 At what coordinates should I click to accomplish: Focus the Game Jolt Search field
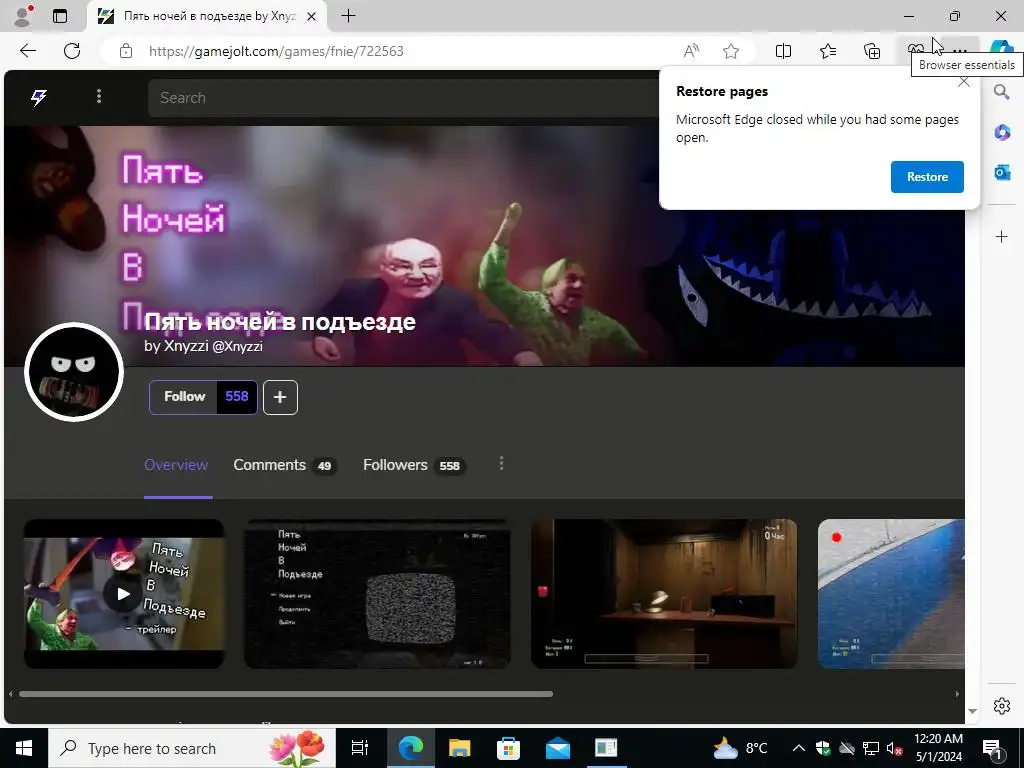pyautogui.click(x=404, y=98)
